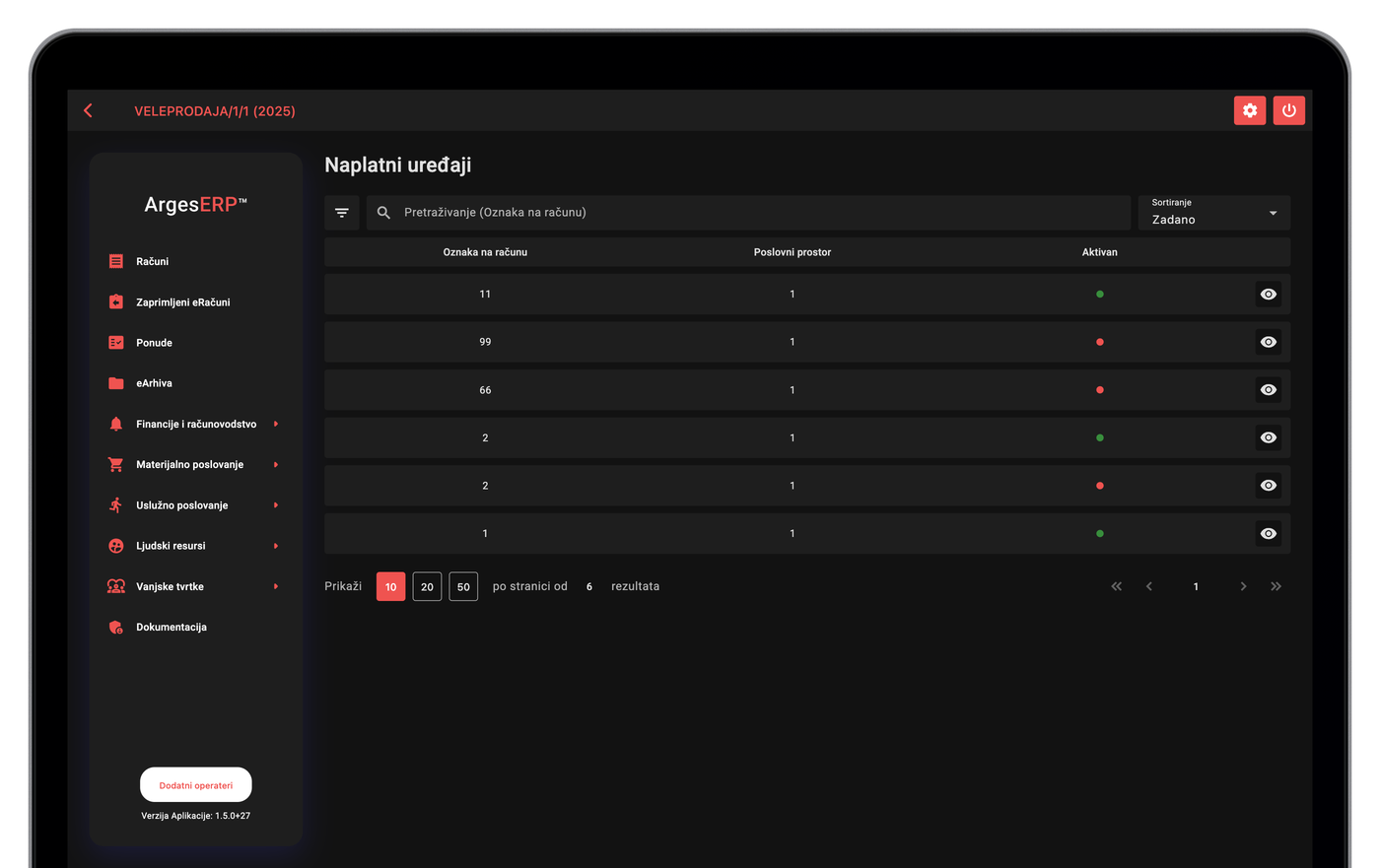
Task: Jump to last page with double-right arrows
Action: [x=1276, y=586]
